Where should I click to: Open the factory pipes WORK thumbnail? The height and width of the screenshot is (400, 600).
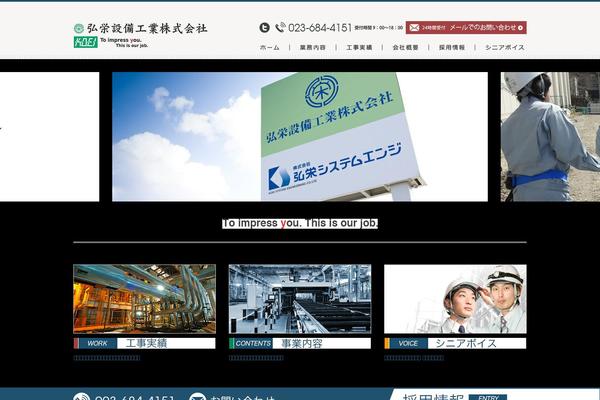point(144,299)
